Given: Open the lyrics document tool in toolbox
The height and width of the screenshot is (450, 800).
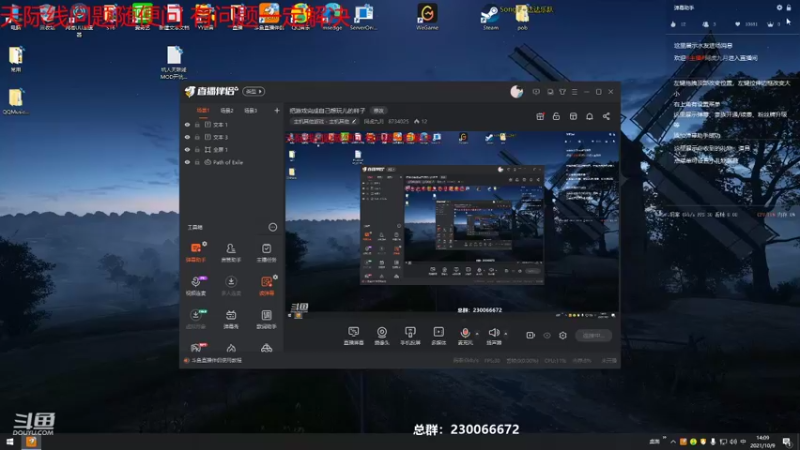Looking at the screenshot, I should [x=266, y=318].
